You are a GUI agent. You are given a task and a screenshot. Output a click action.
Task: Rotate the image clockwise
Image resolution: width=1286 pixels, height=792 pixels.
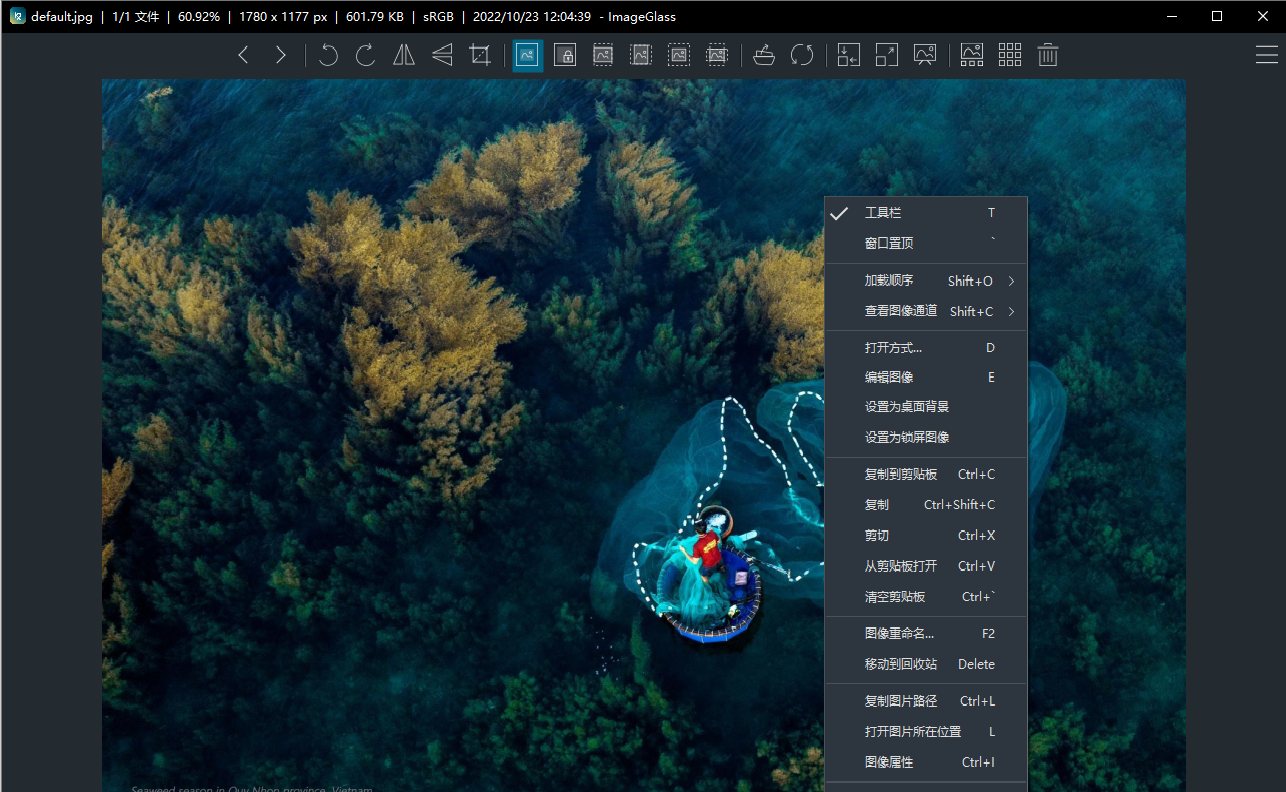(x=366, y=55)
